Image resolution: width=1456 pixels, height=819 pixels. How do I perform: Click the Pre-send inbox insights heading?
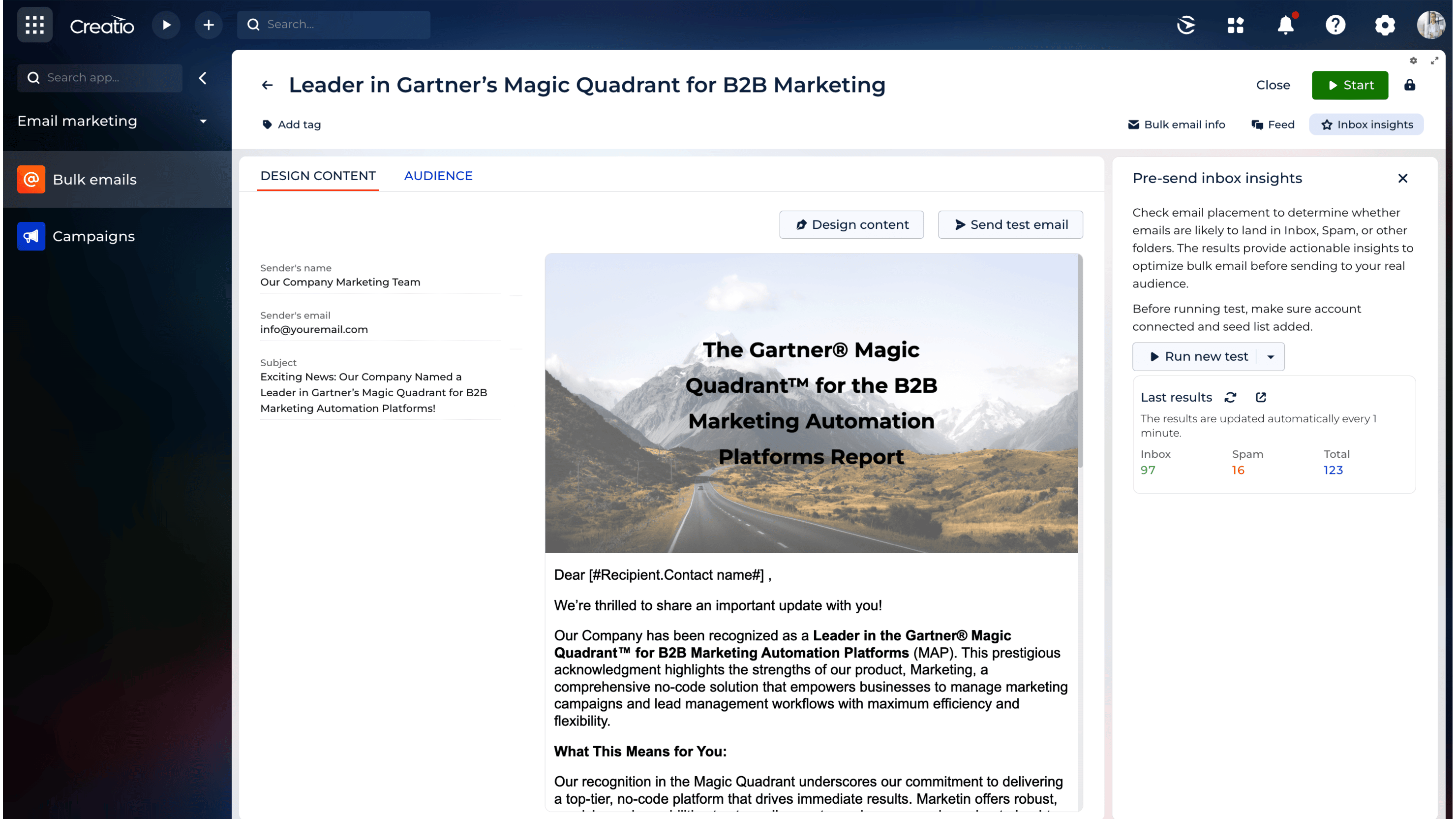(1217, 179)
